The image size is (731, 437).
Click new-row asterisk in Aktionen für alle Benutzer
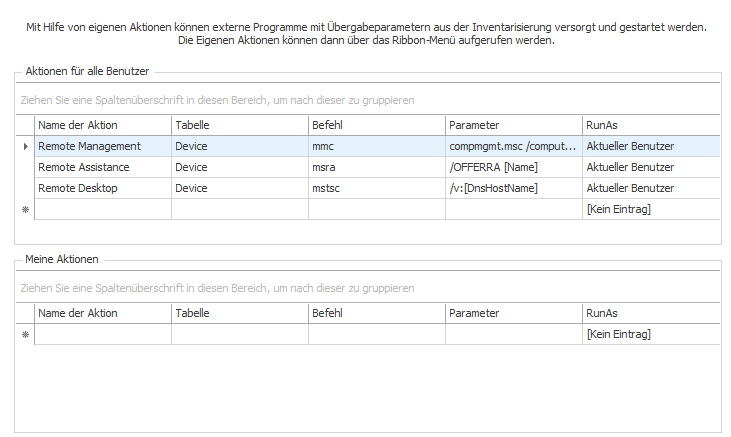25,209
